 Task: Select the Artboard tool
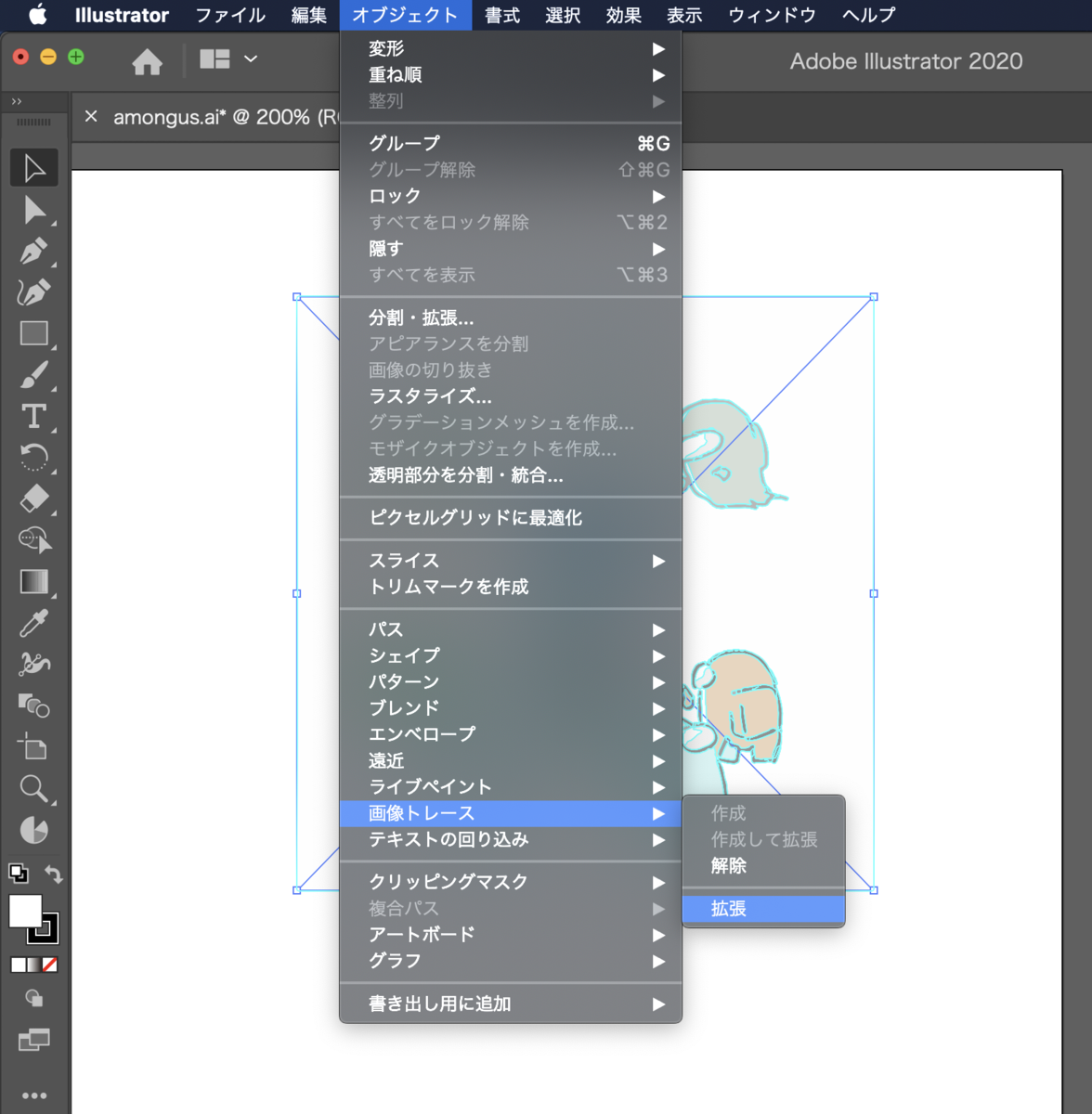point(34,746)
